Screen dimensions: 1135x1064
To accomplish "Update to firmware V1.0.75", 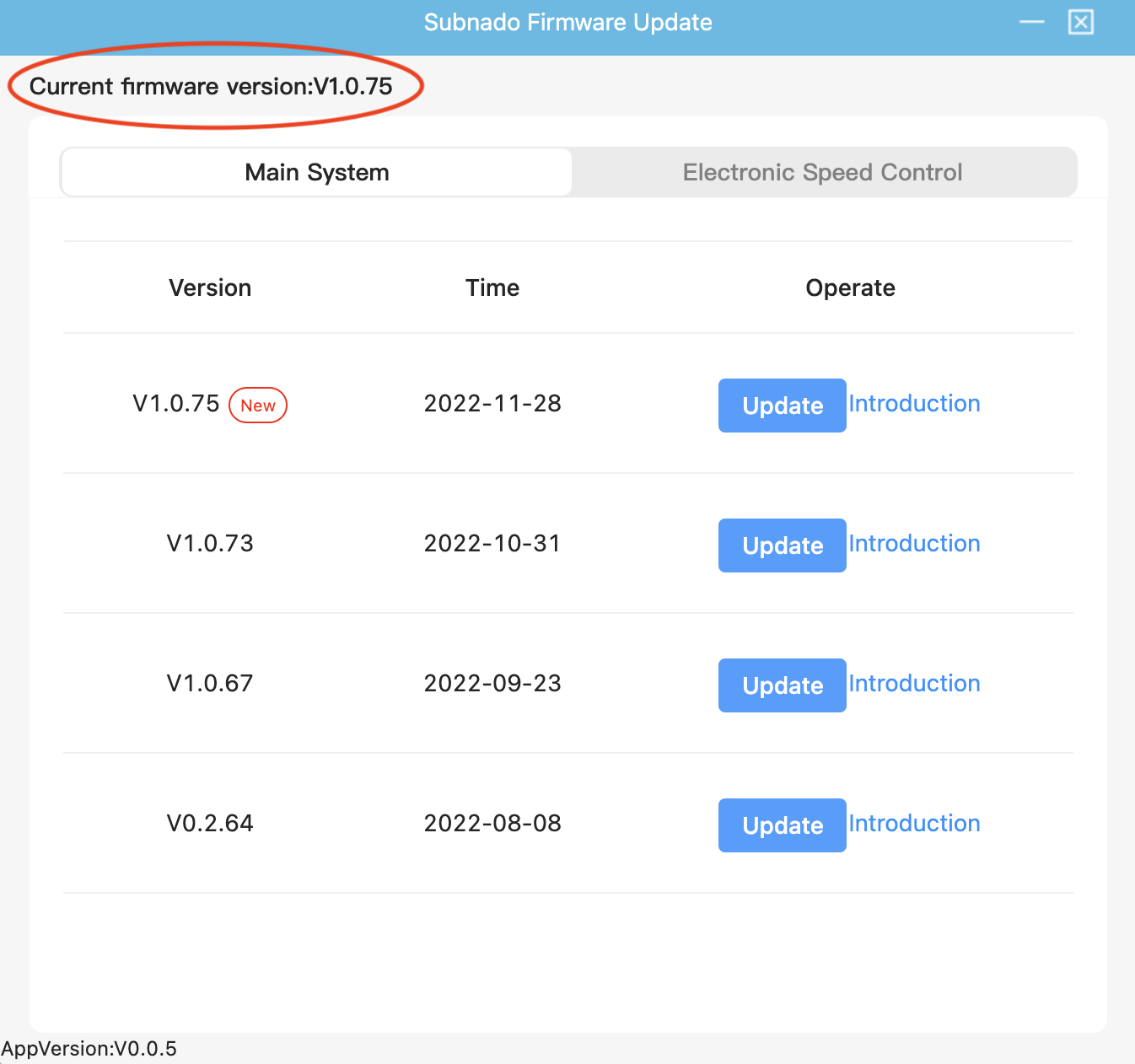I will coord(782,406).
